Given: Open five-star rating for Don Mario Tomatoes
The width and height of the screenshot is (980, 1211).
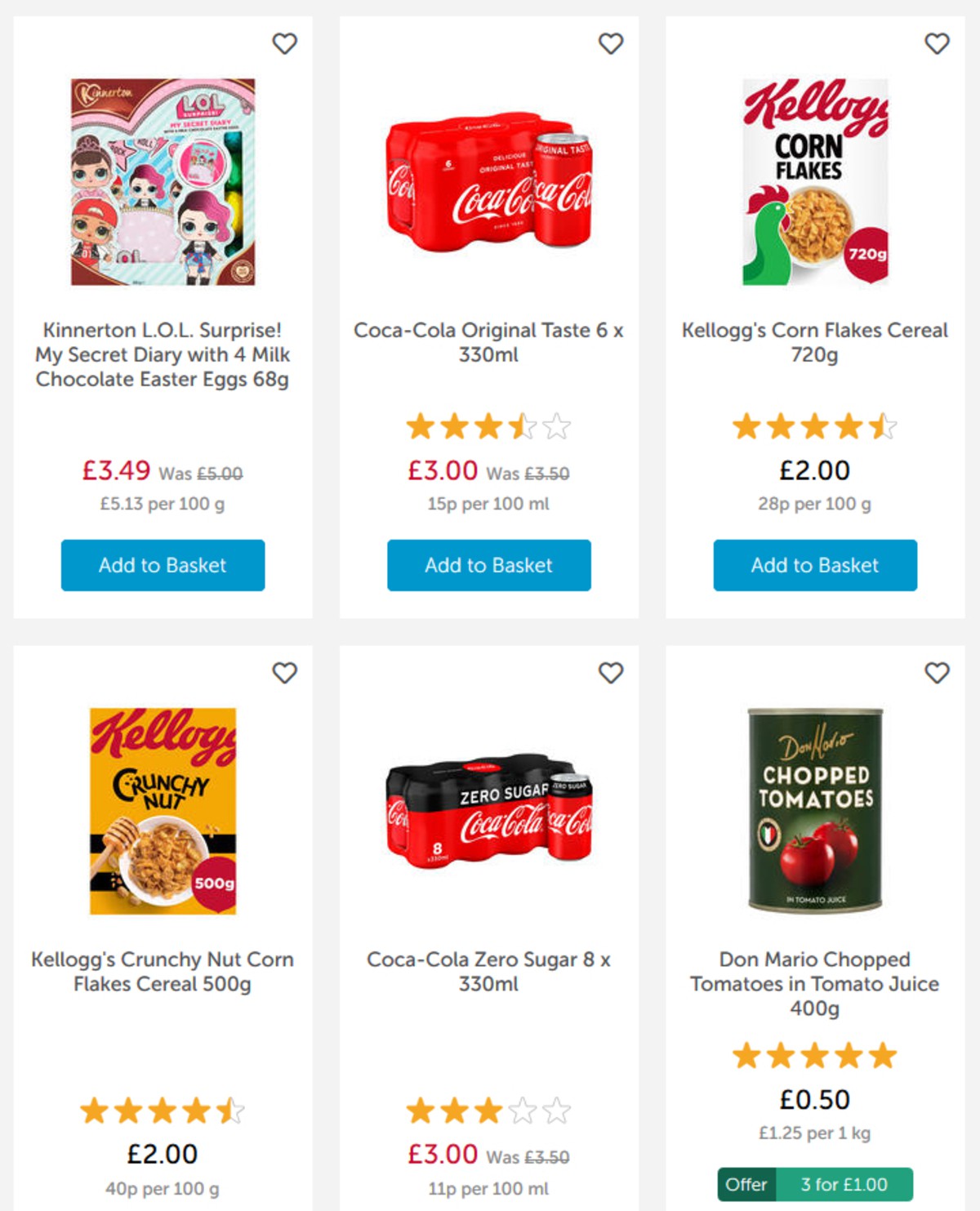Looking at the screenshot, I should coord(815,1056).
